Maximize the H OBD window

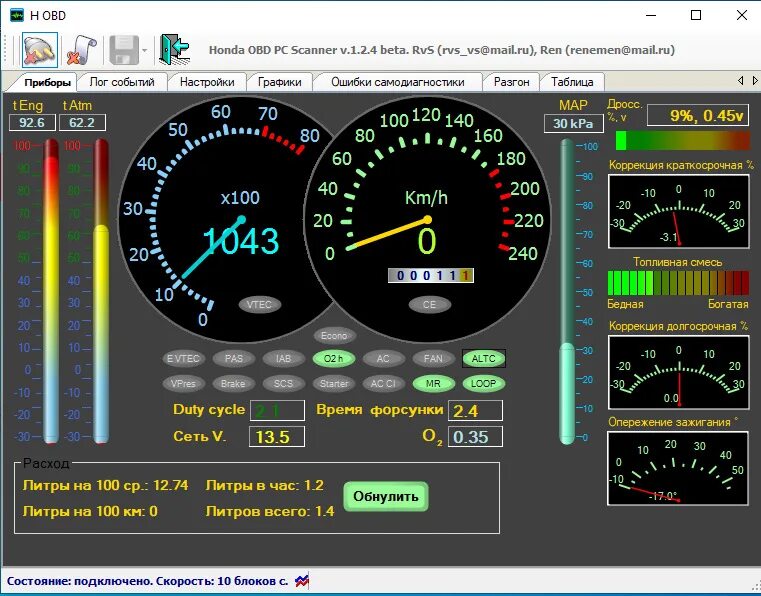click(x=695, y=15)
